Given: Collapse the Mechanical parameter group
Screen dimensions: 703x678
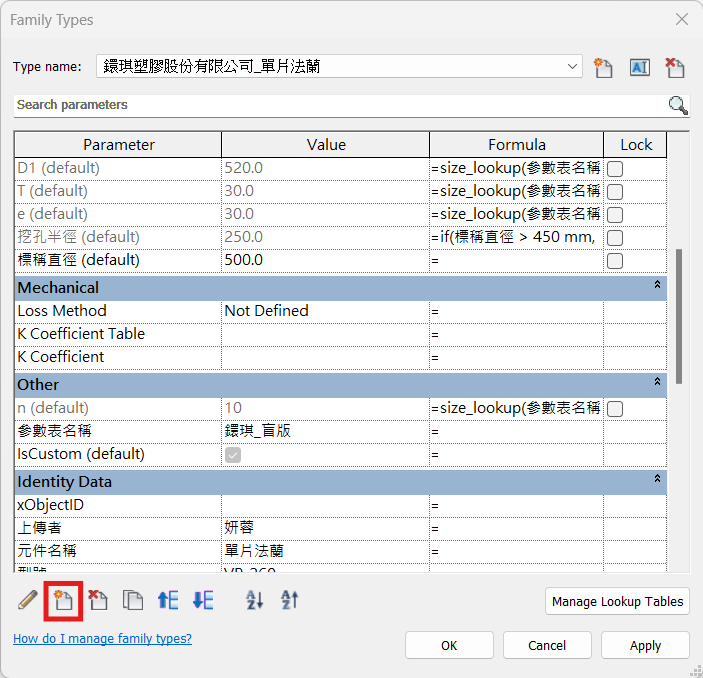Looking at the screenshot, I should tap(657, 287).
